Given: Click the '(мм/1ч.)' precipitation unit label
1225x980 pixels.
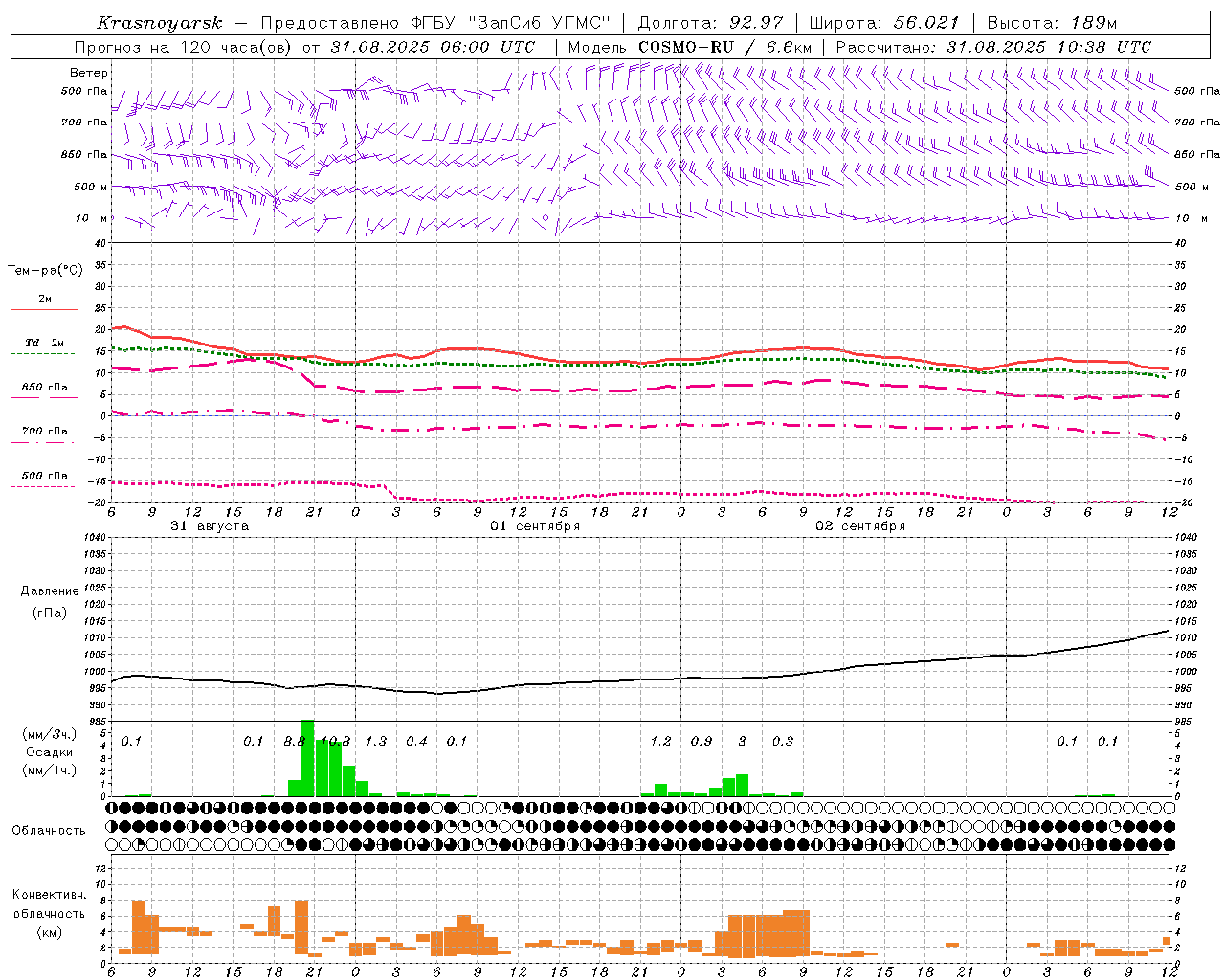Looking at the screenshot, I should (x=50, y=770).
